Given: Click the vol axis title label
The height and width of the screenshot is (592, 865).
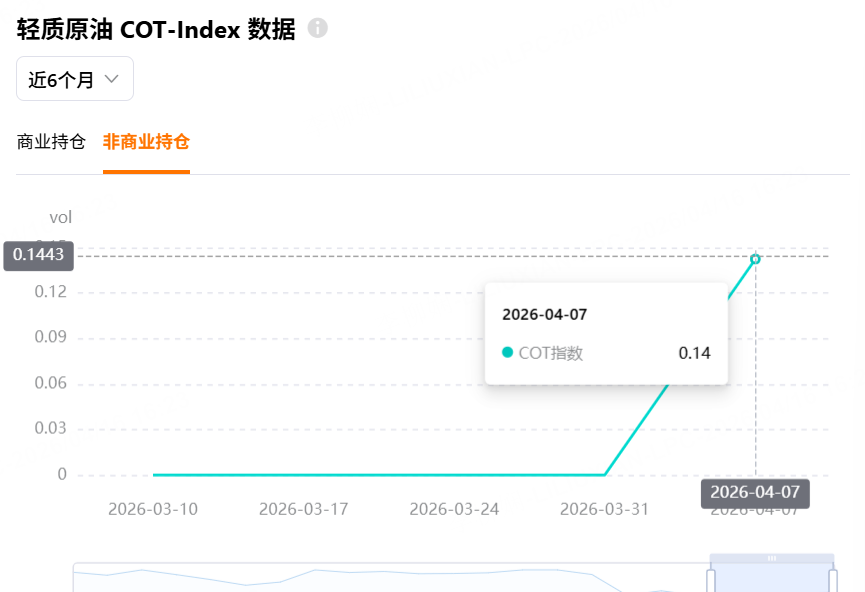Looking at the screenshot, I should tap(61, 217).
